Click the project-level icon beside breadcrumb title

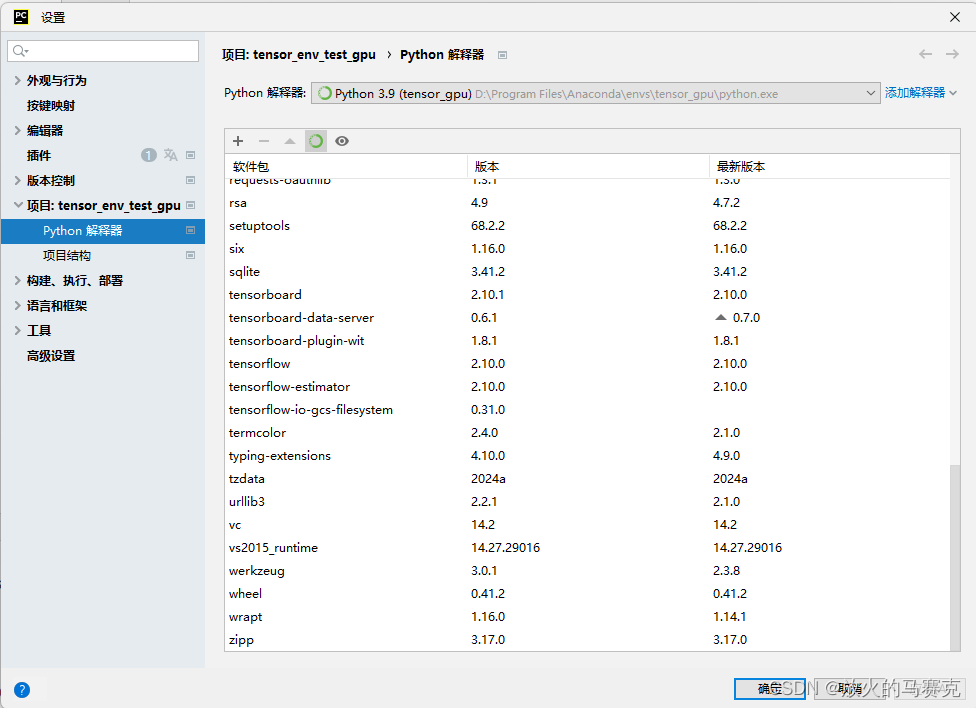click(502, 55)
